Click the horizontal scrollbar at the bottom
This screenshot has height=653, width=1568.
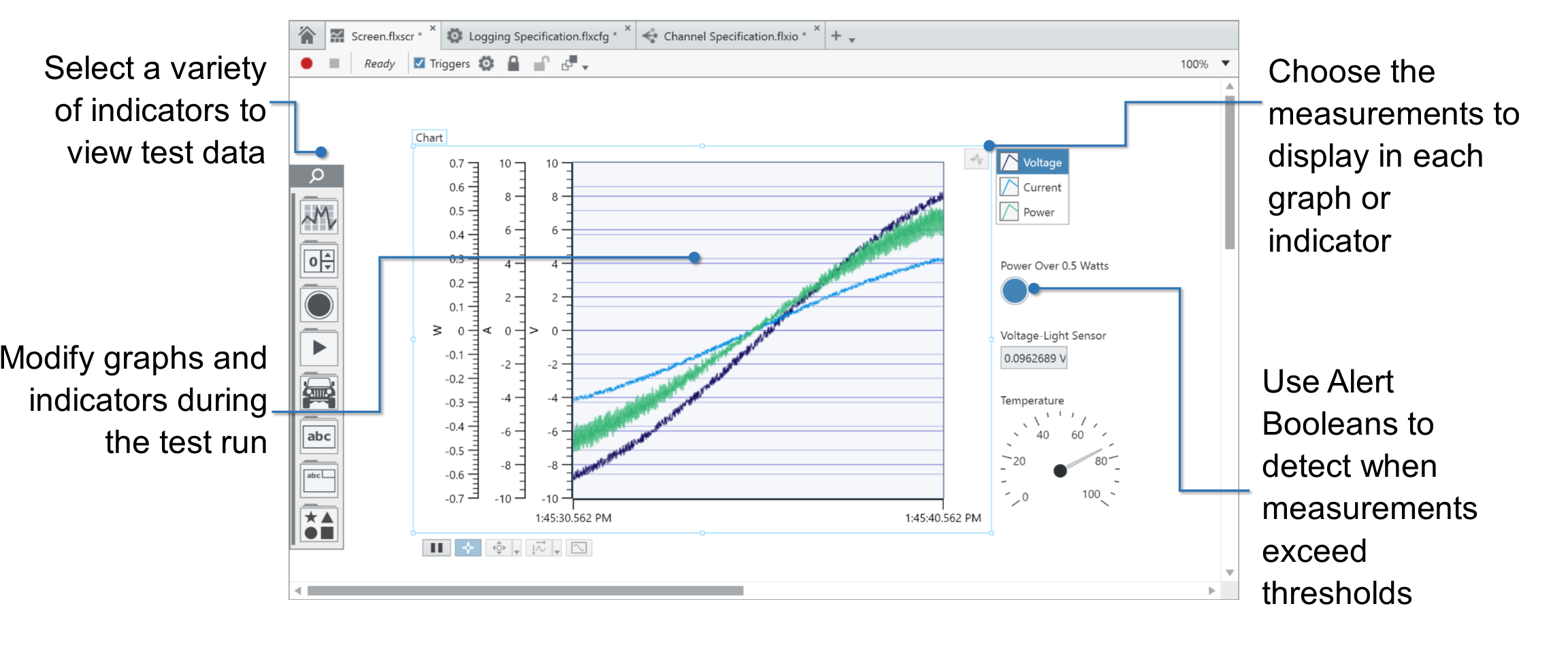click(525, 590)
